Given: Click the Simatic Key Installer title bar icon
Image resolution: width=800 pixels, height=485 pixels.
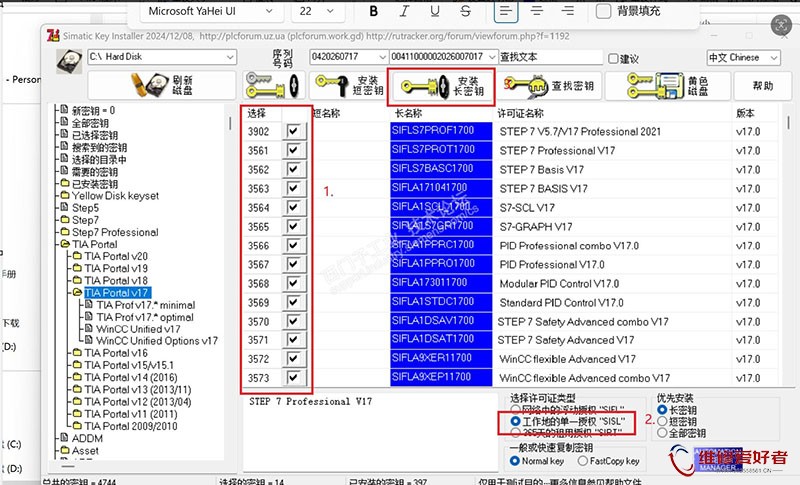Looking at the screenshot, I should pos(53,36).
